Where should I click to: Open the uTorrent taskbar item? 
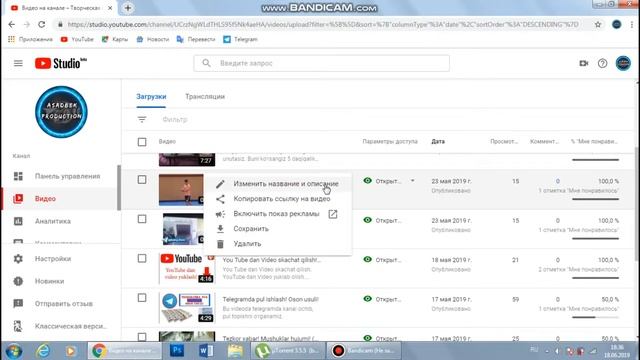[287, 351]
